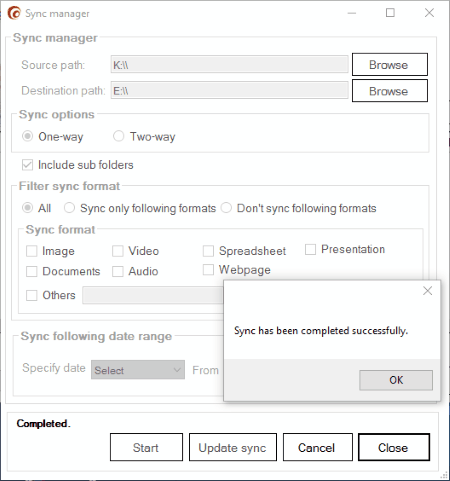Click OK in the sync completed dialog

pyautogui.click(x=396, y=380)
